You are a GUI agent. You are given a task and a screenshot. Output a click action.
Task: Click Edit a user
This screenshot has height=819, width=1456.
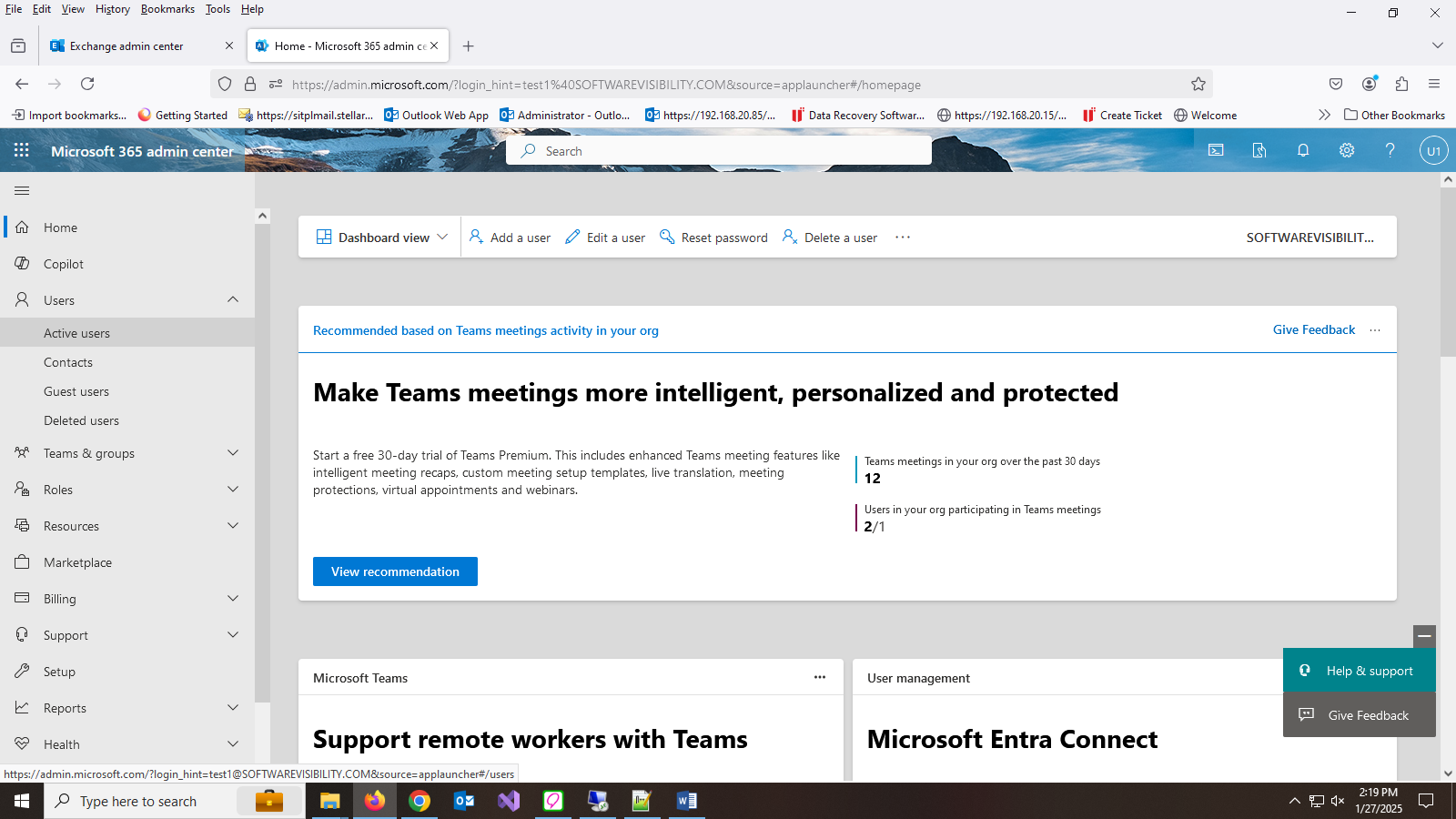[x=605, y=238]
